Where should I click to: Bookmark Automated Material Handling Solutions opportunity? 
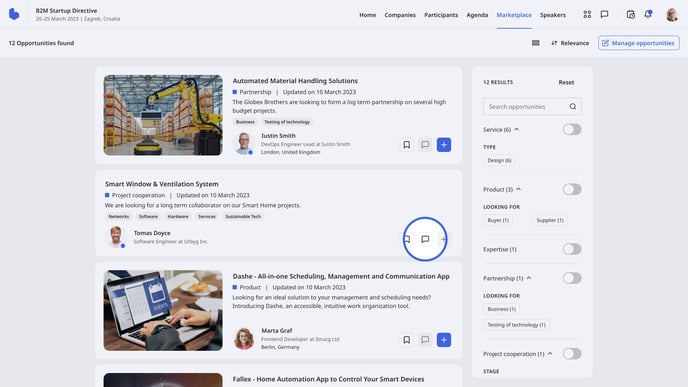pyautogui.click(x=407, y=144)
